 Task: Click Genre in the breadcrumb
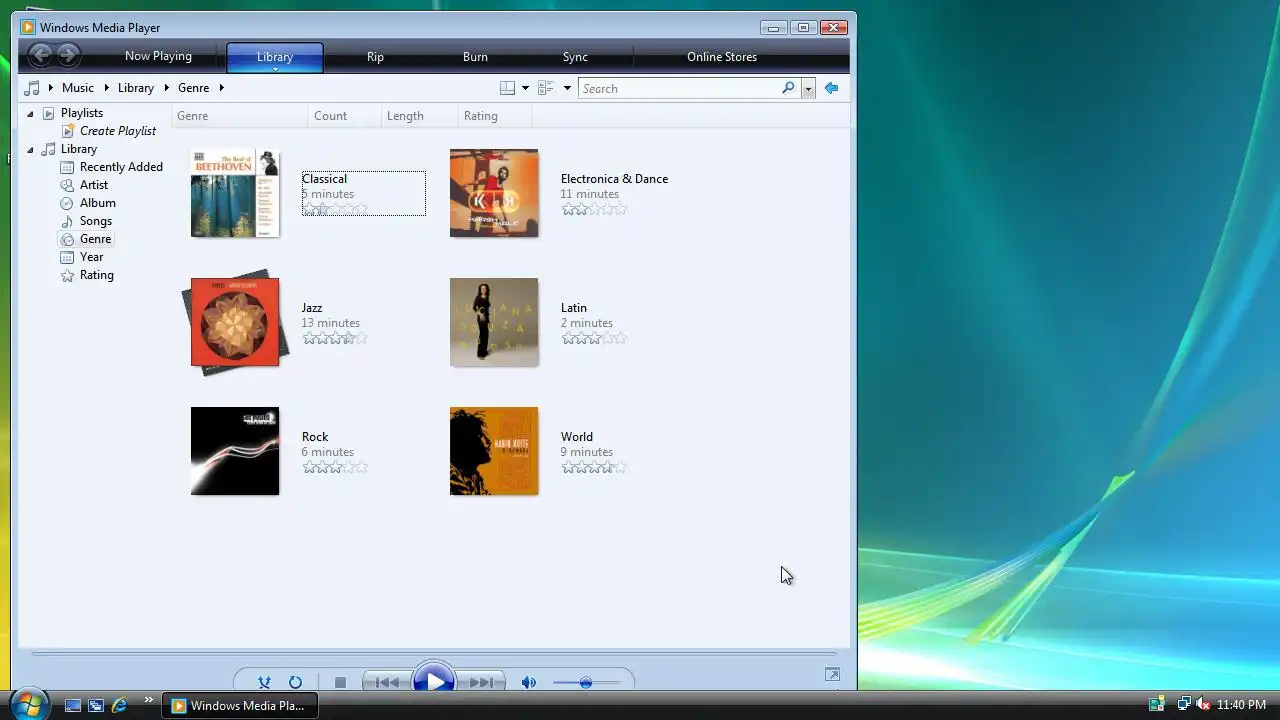pyautogui.click(x=194, y=88)
